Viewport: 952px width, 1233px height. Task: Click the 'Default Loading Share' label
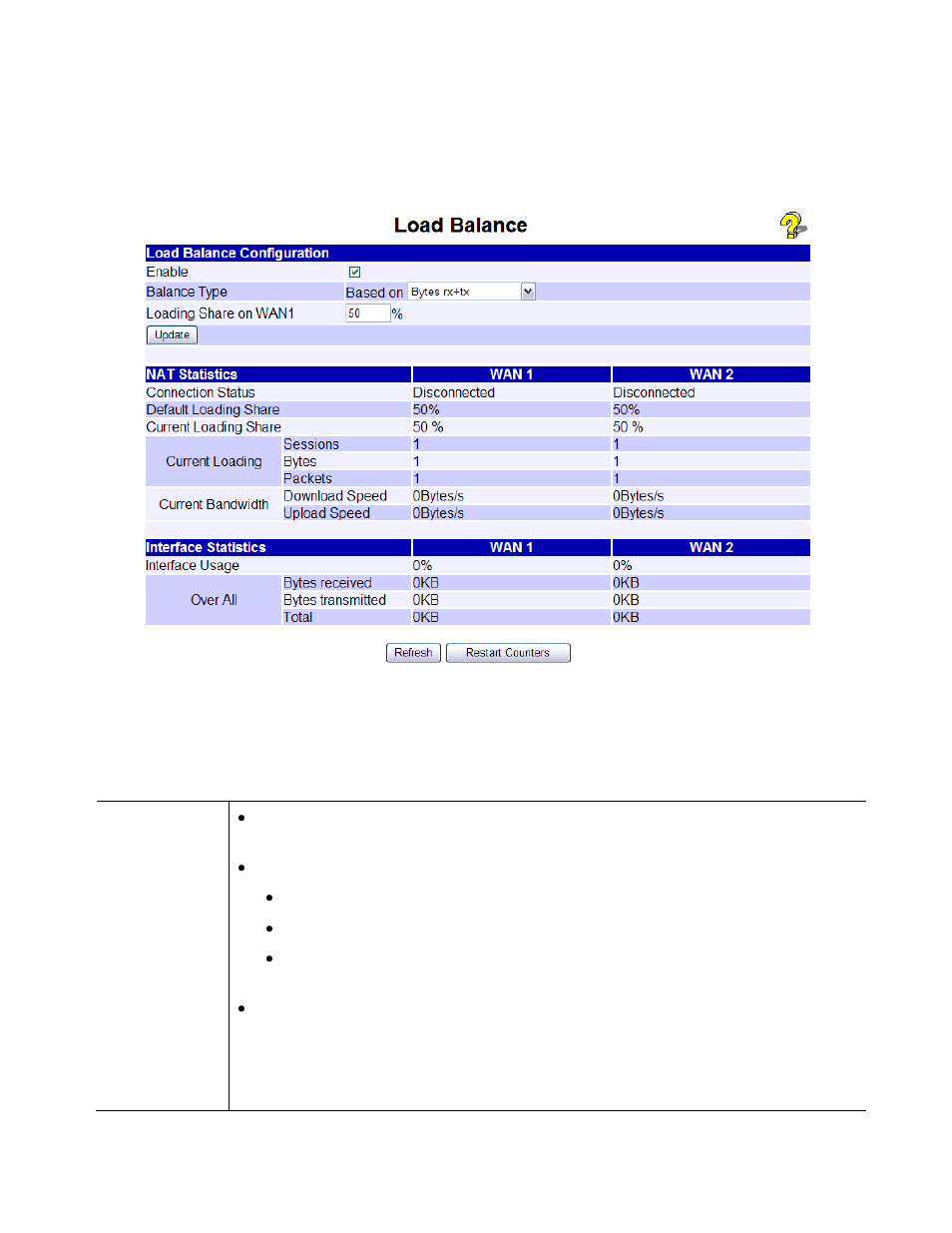213,409
